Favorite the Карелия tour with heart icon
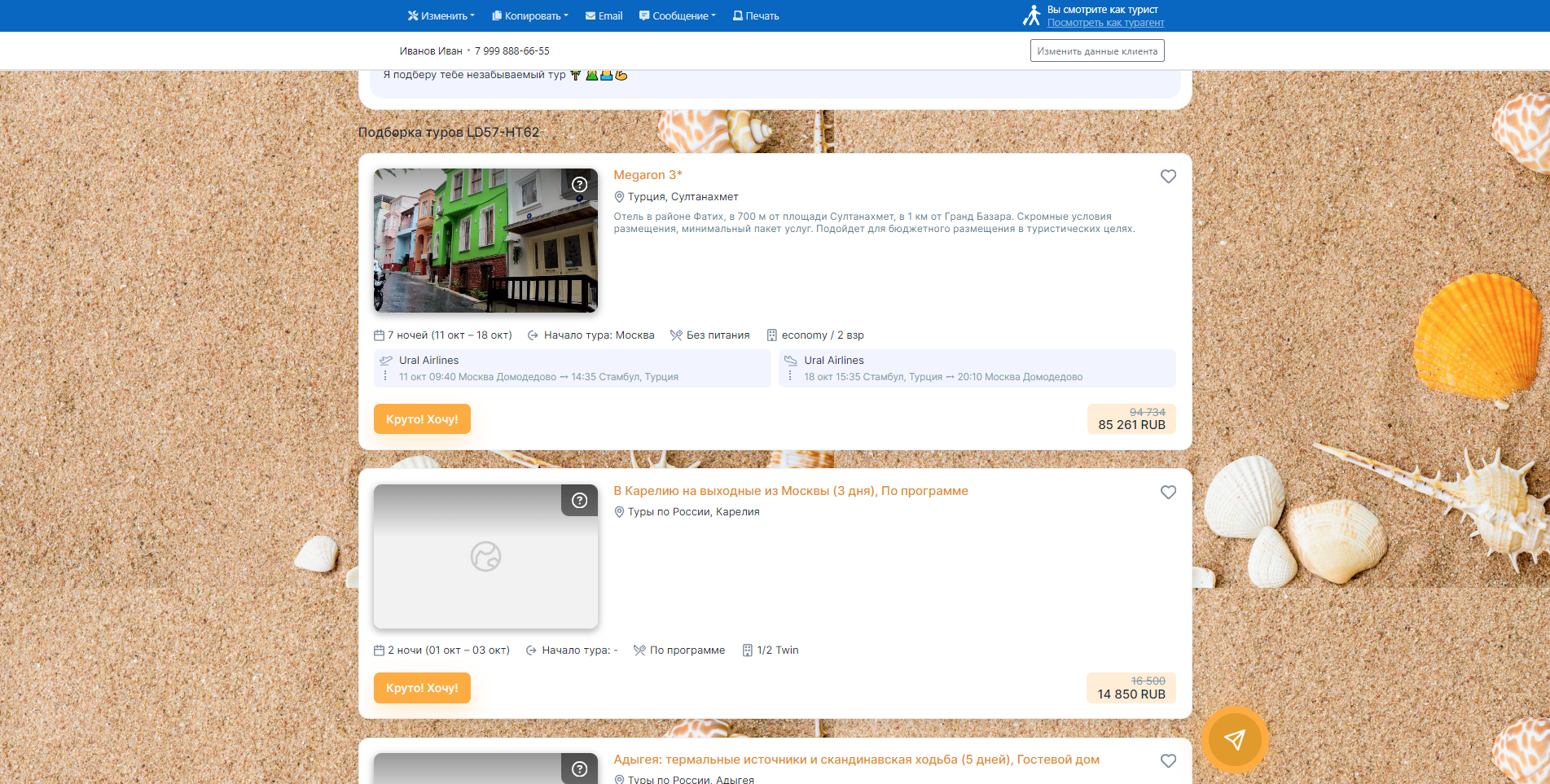Image resolution: width=1550 pixels, height=784 pixels. click(x=1168, y=492)
